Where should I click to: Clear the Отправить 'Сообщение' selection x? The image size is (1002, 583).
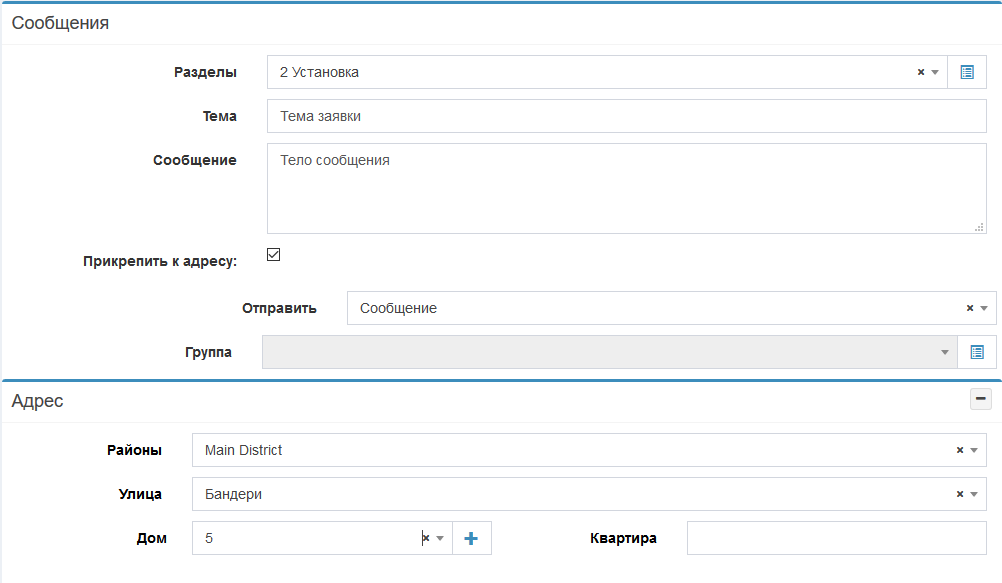(969, 308)
